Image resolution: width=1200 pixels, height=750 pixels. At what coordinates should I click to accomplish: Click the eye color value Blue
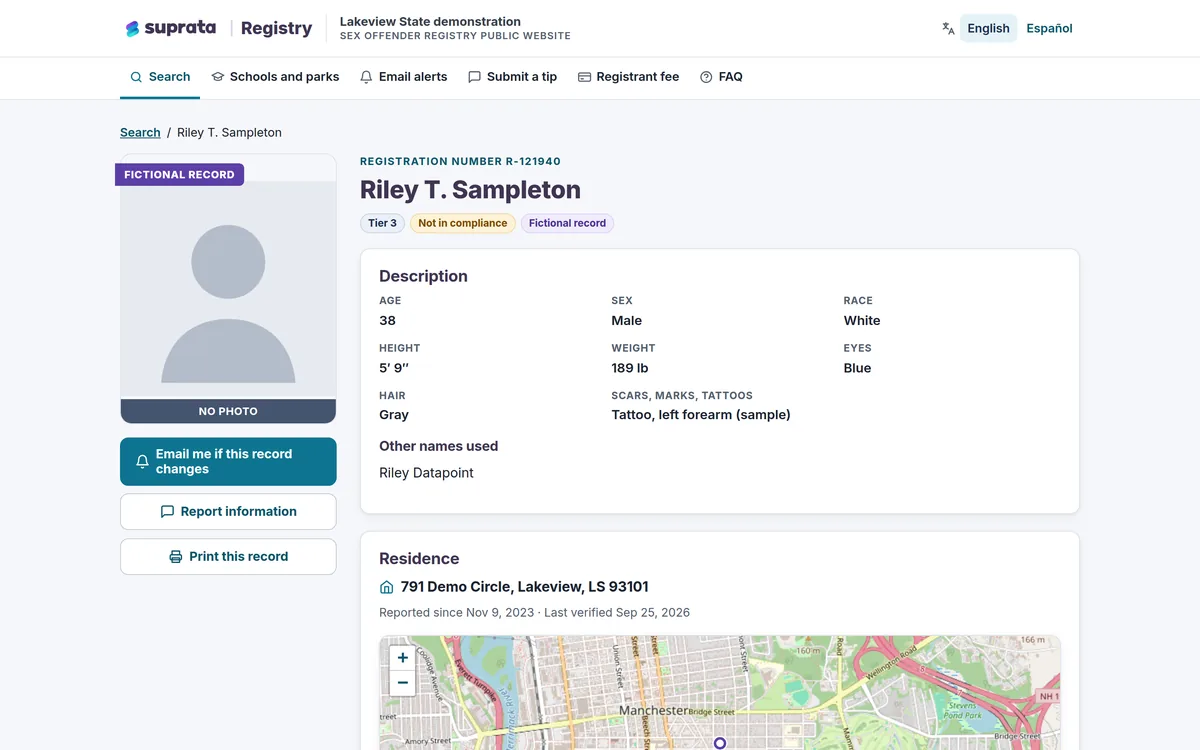(857, 368)
